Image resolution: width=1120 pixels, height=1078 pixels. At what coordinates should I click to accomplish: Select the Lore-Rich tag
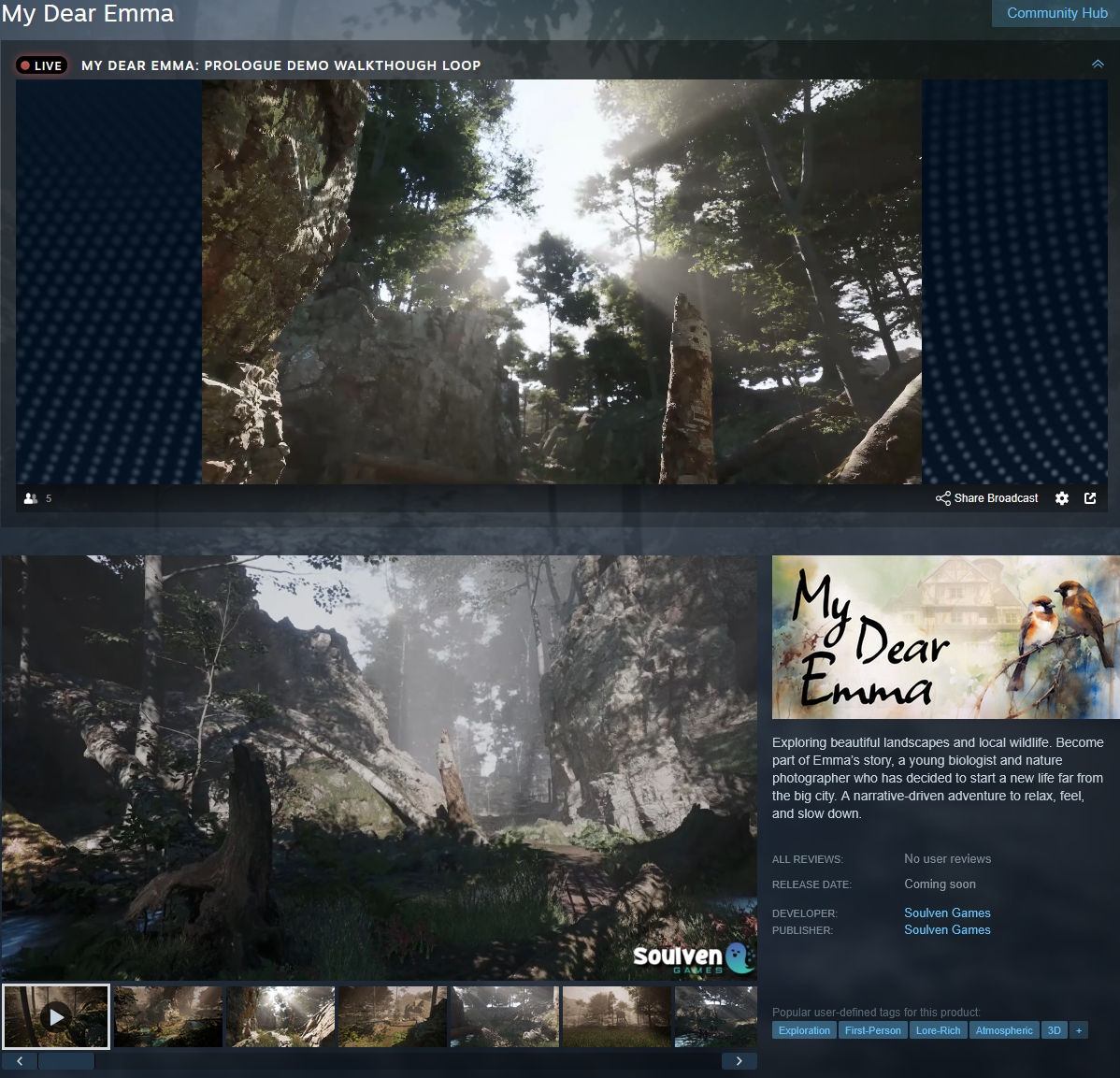point(938,1030)
